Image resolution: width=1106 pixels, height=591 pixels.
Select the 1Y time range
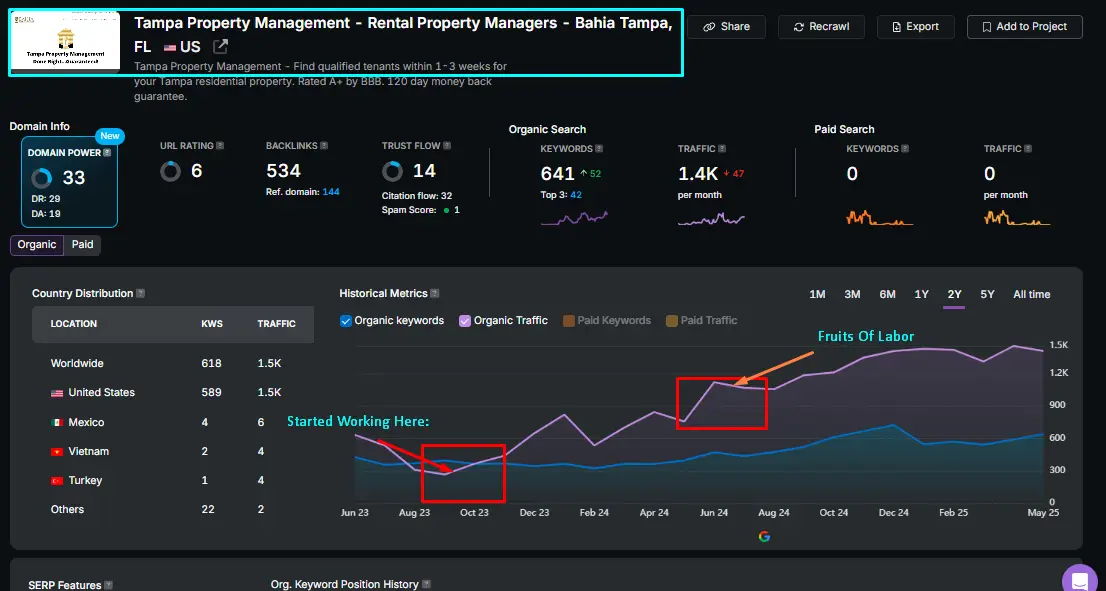(x=921, y=295)
